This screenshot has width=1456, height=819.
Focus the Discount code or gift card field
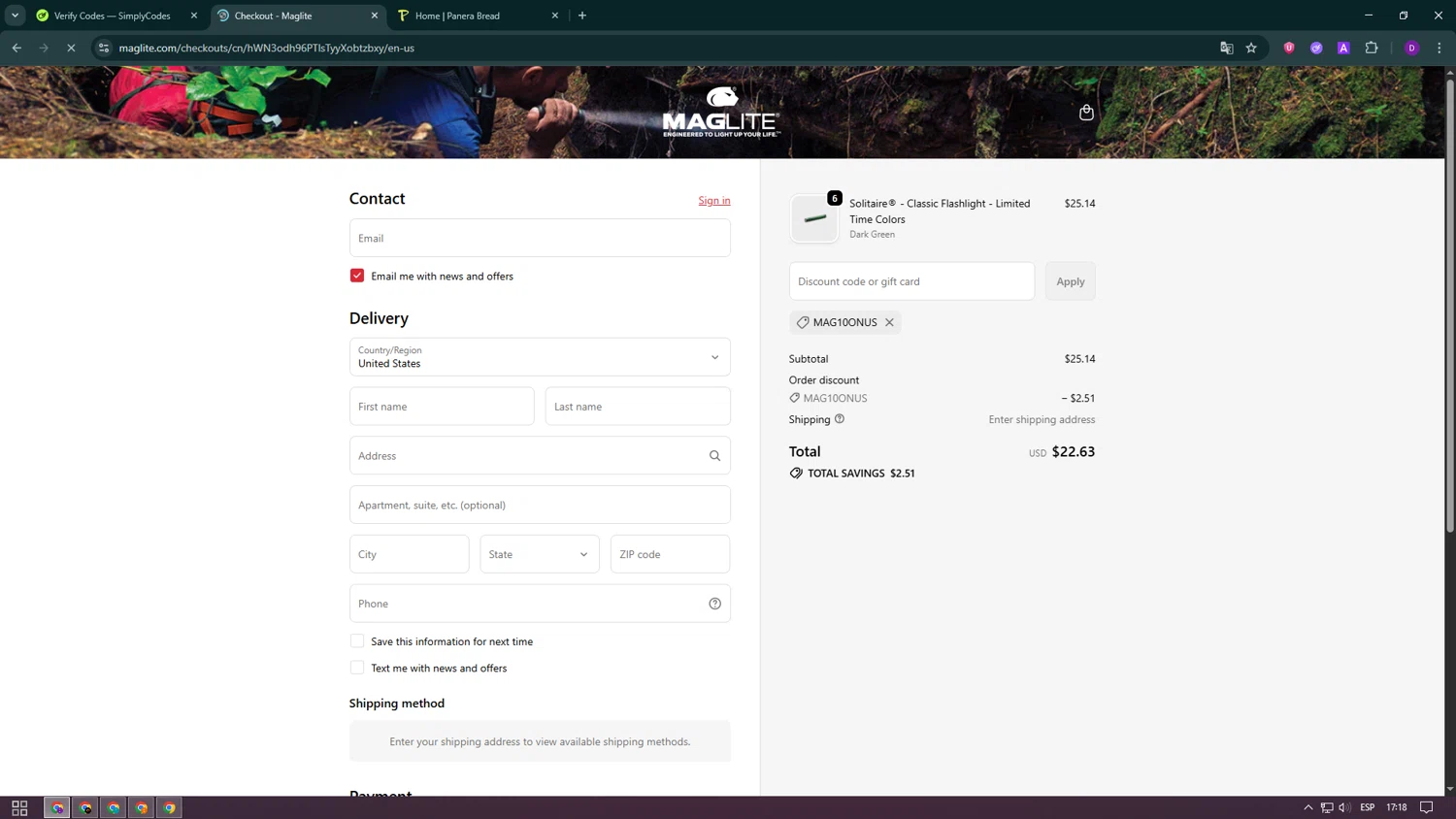click(x=911, y=281)
